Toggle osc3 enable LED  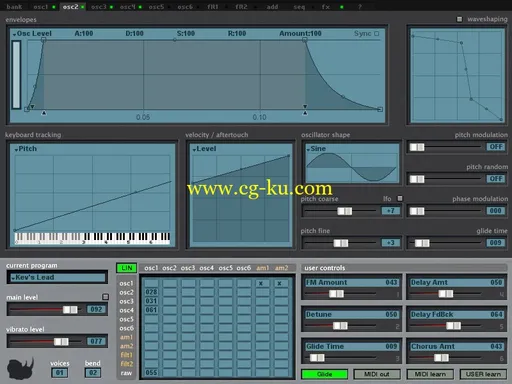click(x=111, y=7)
